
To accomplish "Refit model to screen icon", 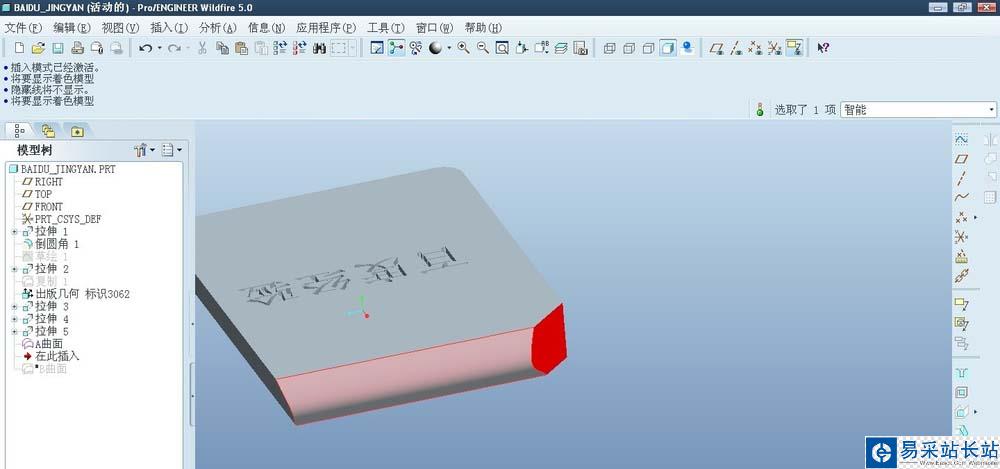I will click(503, 48).
